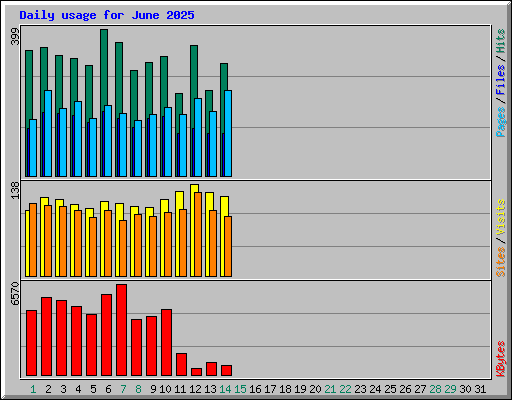Click day 4 on the x-axis
512x400 pixels.
[x=78, y=389]
